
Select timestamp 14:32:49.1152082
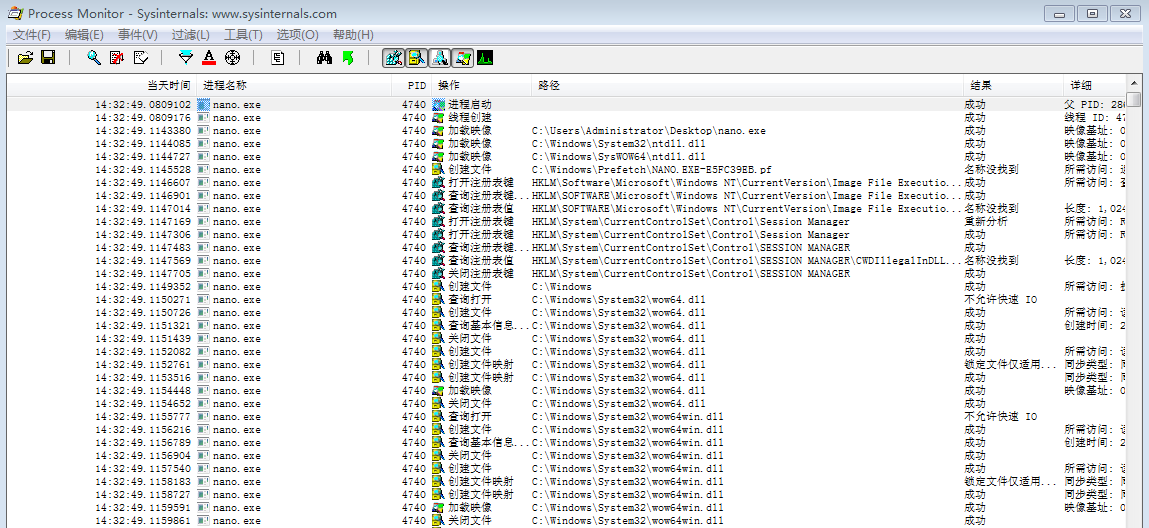point(143,352)
